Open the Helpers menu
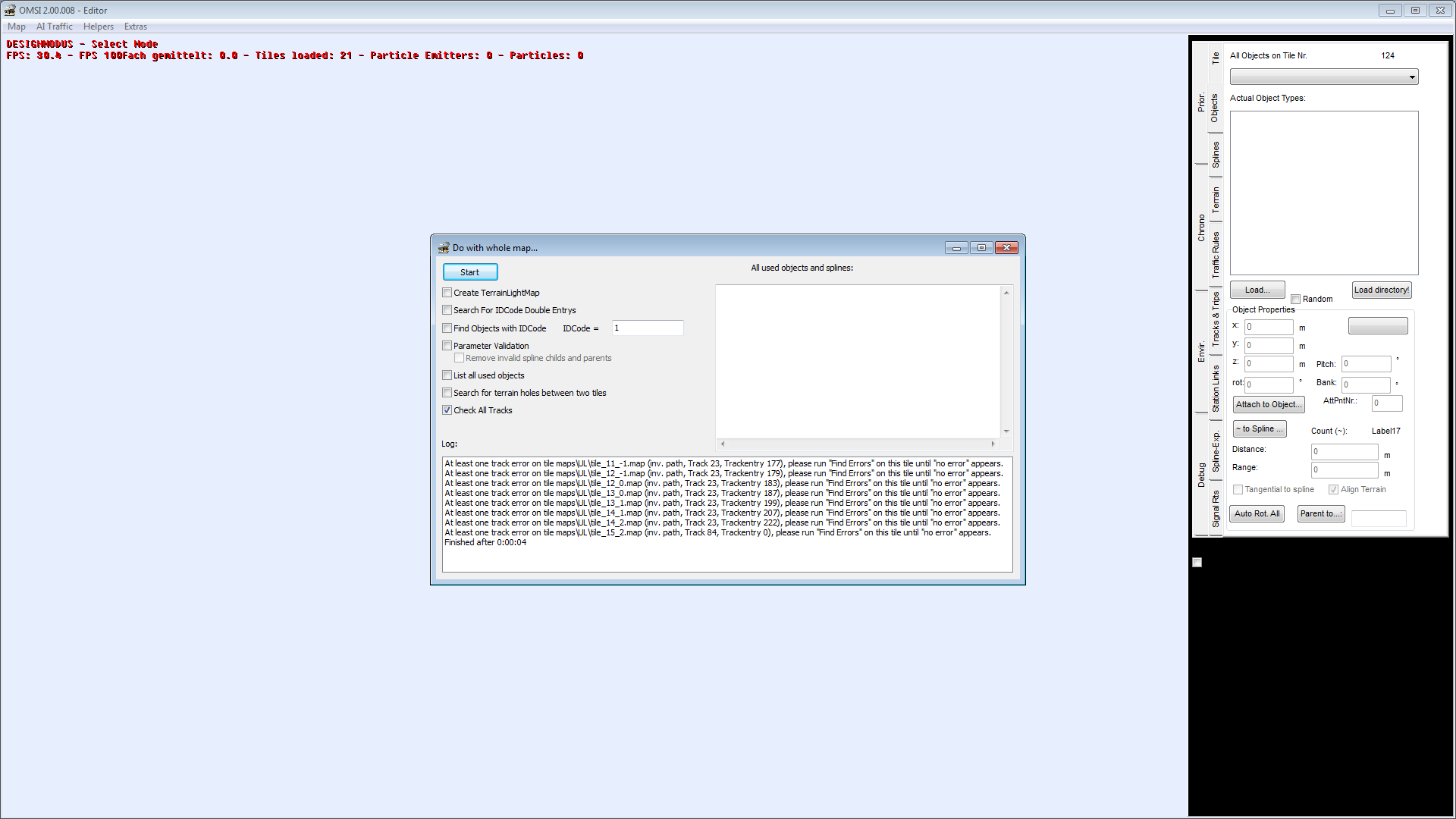 (98, 27)
